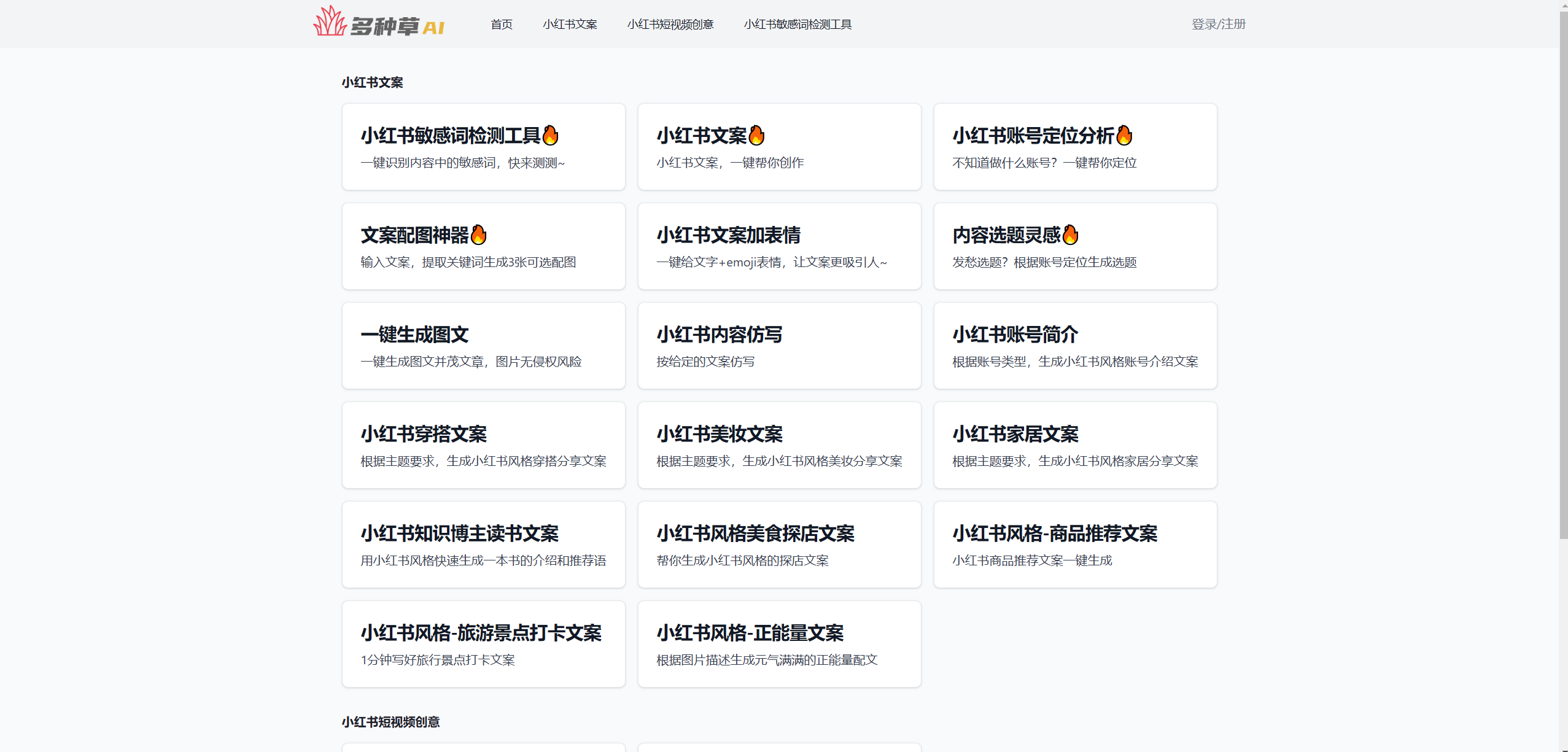Click description 按给定的文案仿写

705,362
